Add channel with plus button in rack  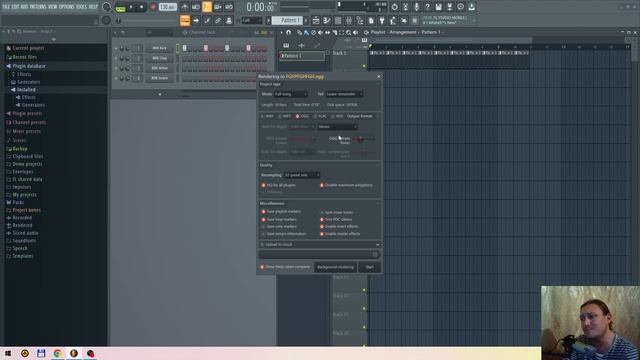pyautogui.click(x=160, y=94)
